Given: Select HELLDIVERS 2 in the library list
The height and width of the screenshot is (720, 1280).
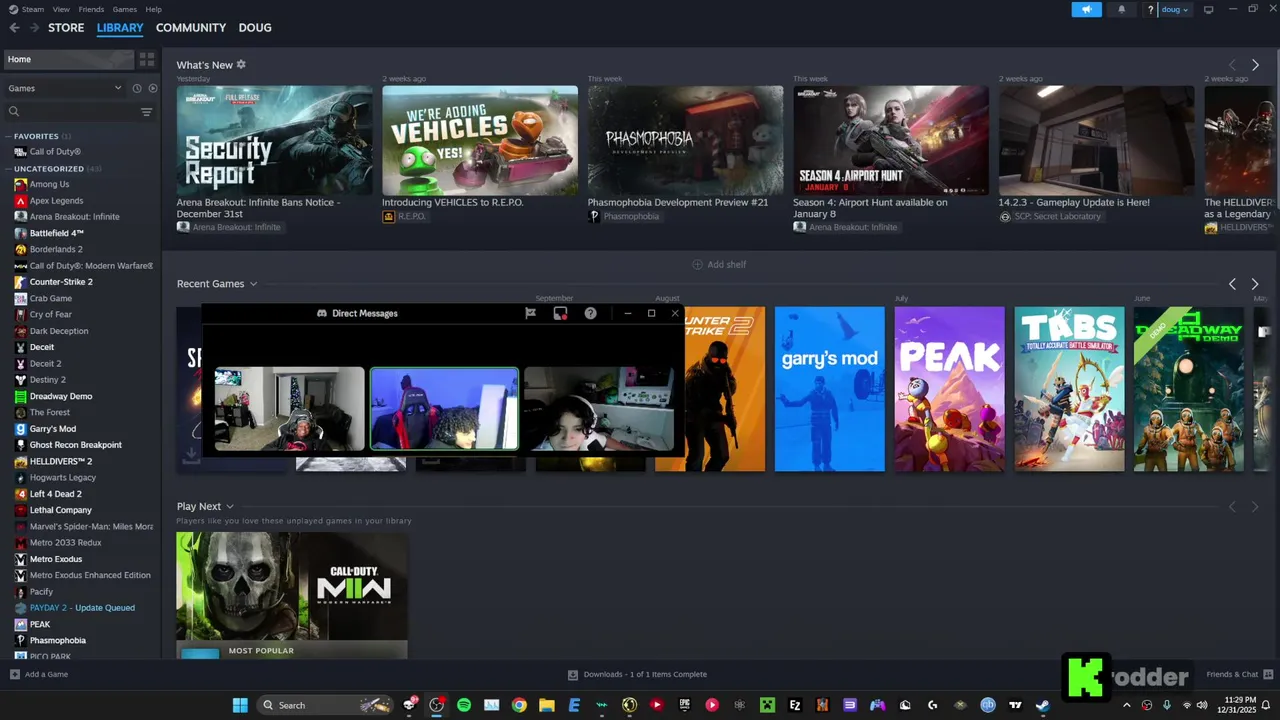Looking at the screenshot, I should click(60, 461).
